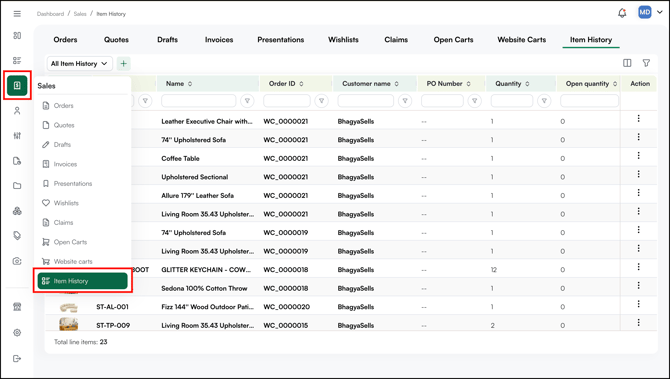Open actions menu for Coffee Table row
670x379 pixels.
click(x=638, y=156)
